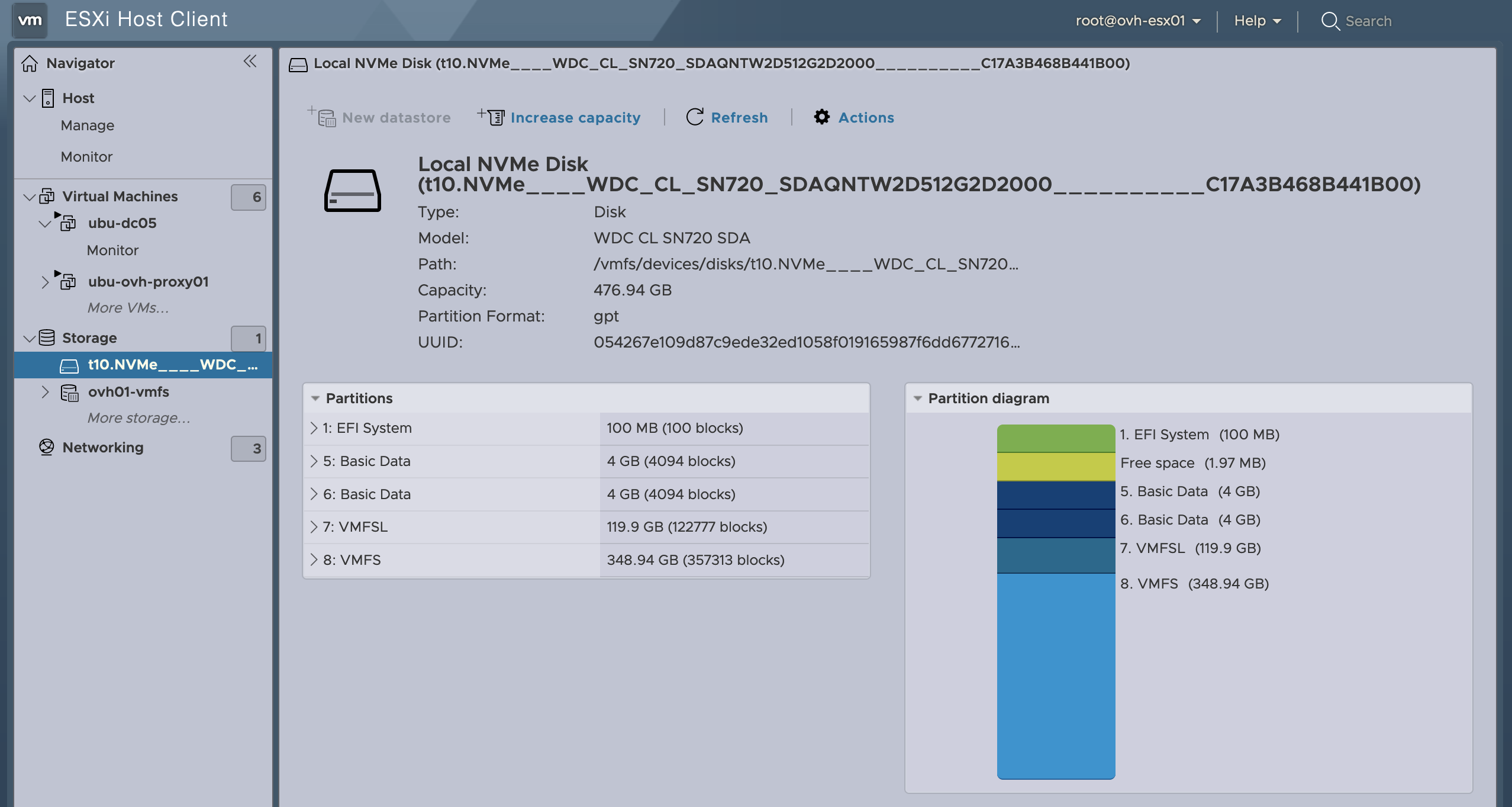Click the teal VMFSL diagram segment
The image size is (1512, 807).
tap(1056, 555)
